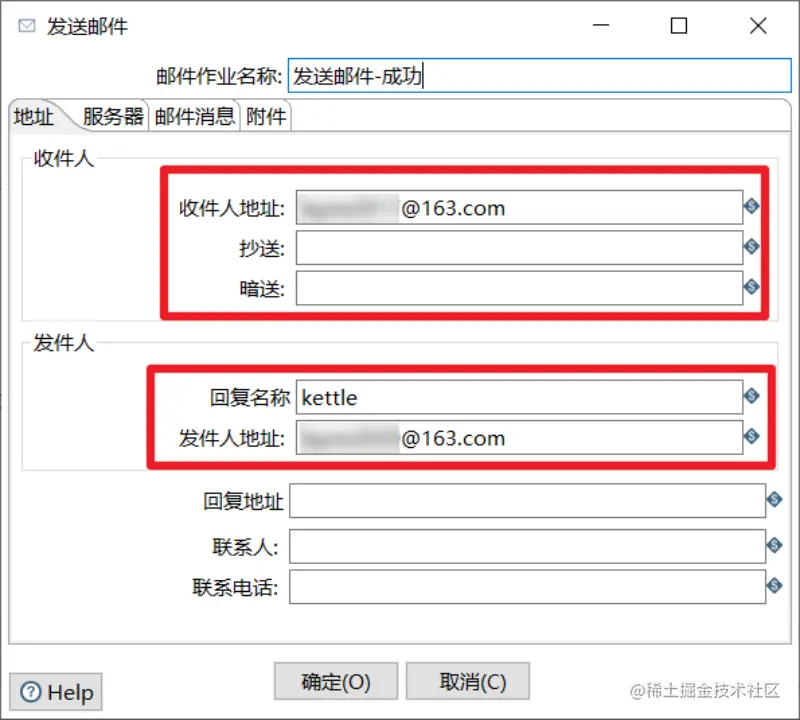Focus the 联系电话 input field
The image size is (800, 720).
(528, 587)
